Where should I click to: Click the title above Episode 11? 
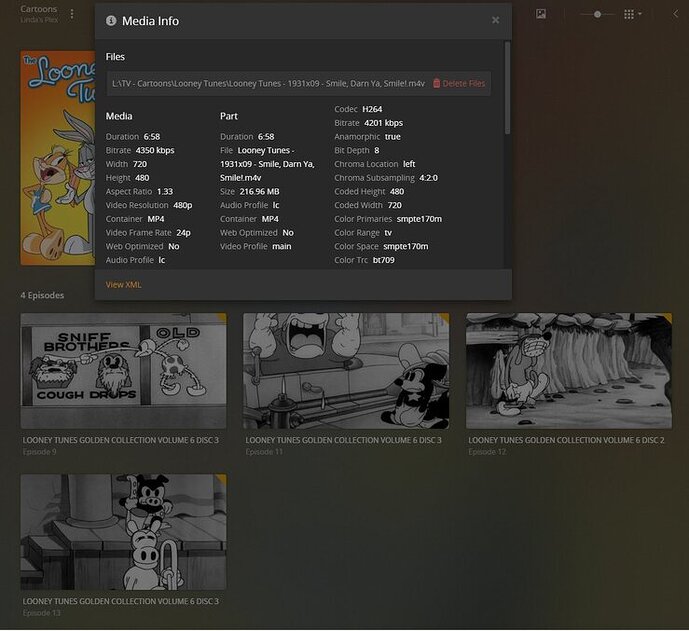click(x=344, y=440)
